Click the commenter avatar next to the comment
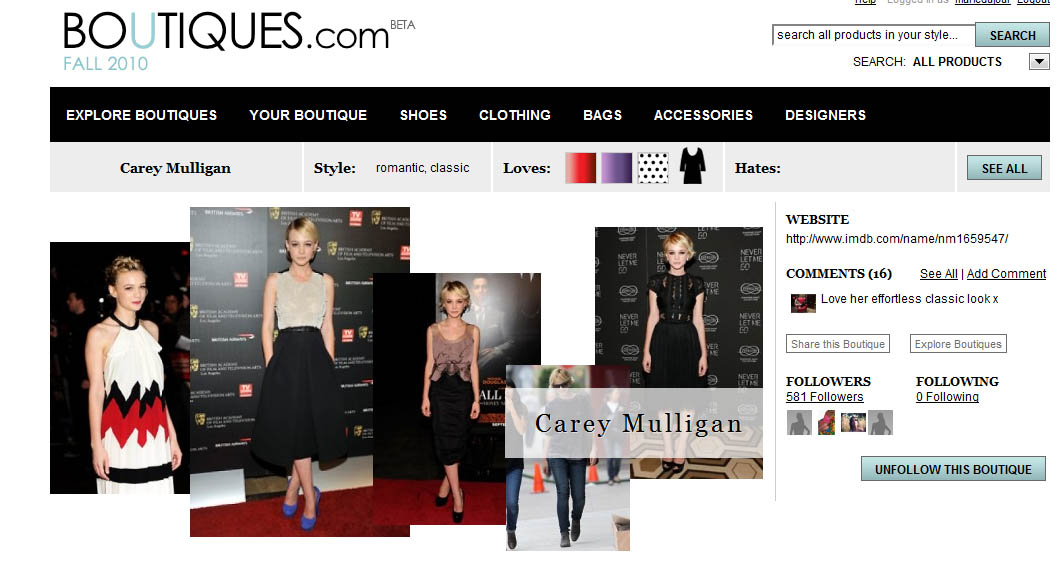 803,303
